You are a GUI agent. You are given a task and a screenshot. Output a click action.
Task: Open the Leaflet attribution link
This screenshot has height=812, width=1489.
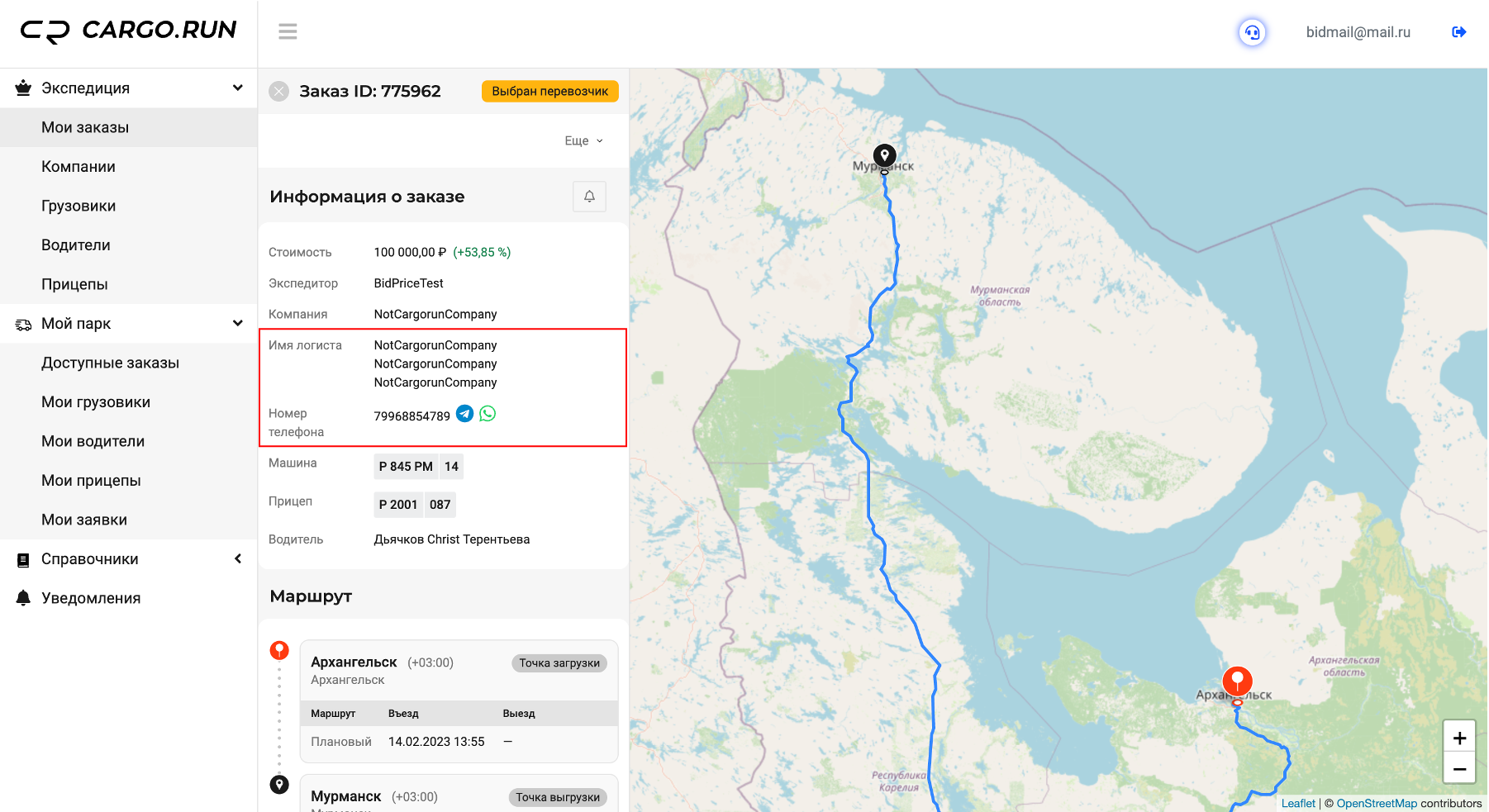click(x=1297, y=803)
